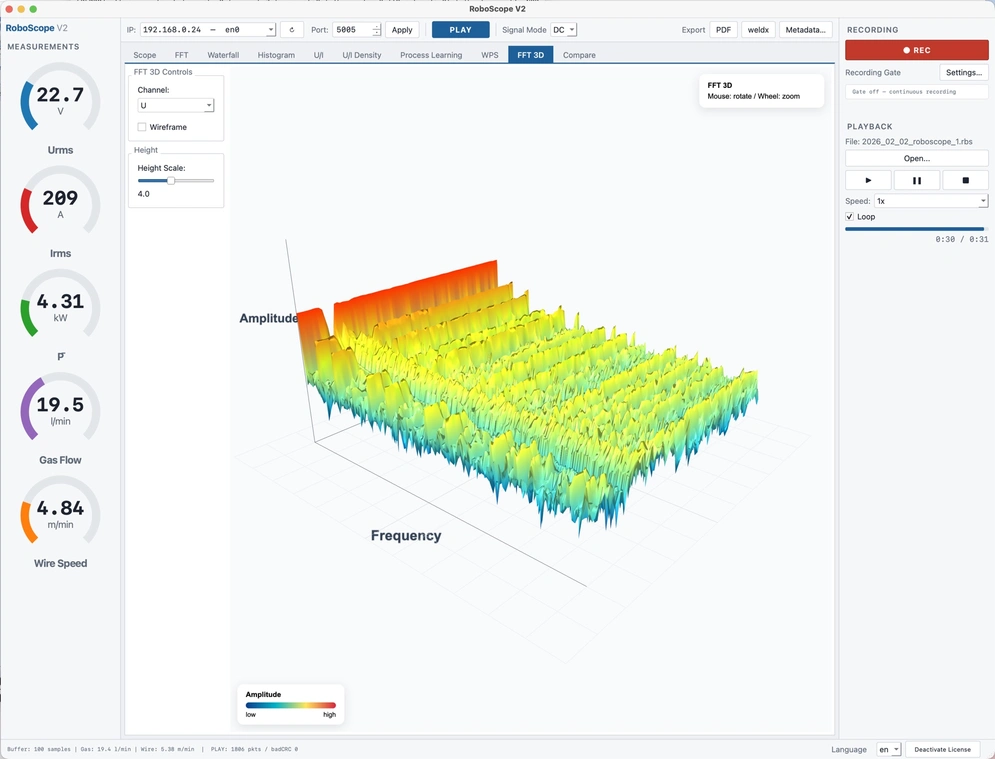Expand the Signal Mode DC dropdown
The image size is (995, 759).
point(563,30)
